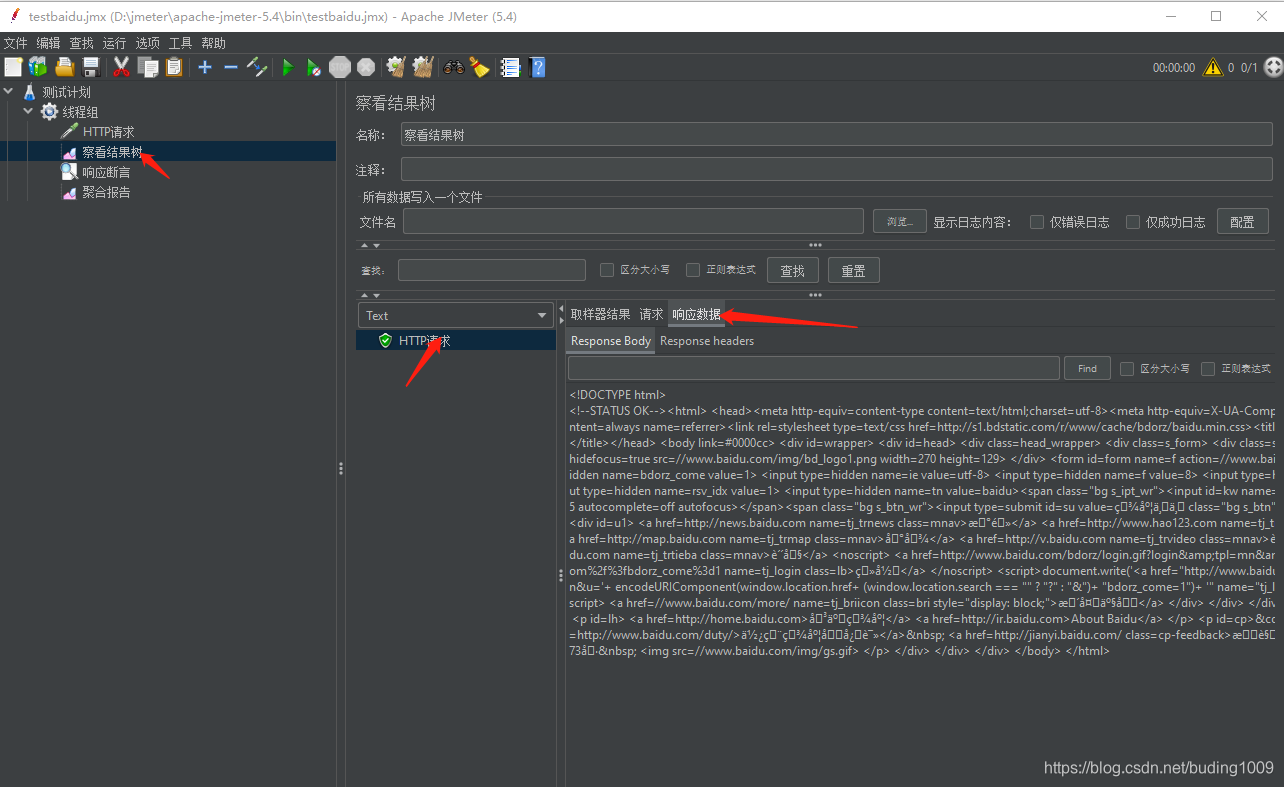Switch to Response Body tab
This screenshot has height=787, width=1284.
(x=611, y=341)
